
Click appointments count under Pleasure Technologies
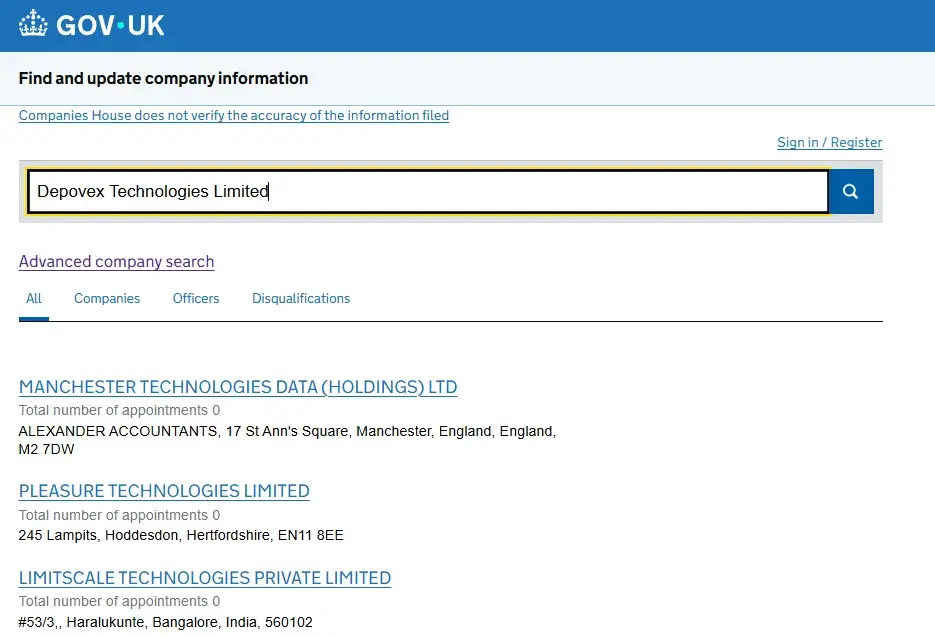119,515
